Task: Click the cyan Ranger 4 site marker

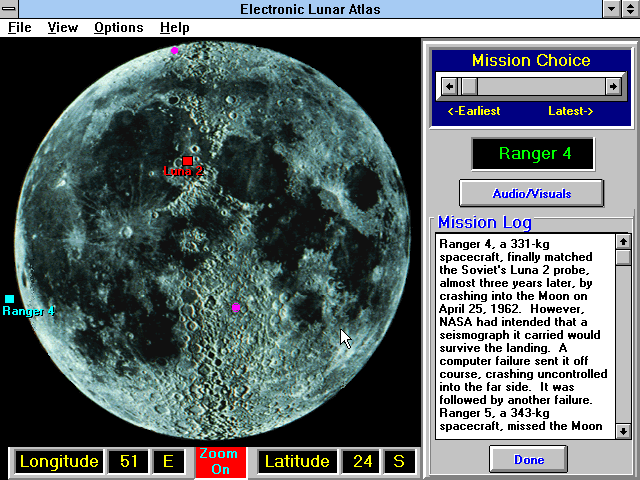Action: coord(9,298)
